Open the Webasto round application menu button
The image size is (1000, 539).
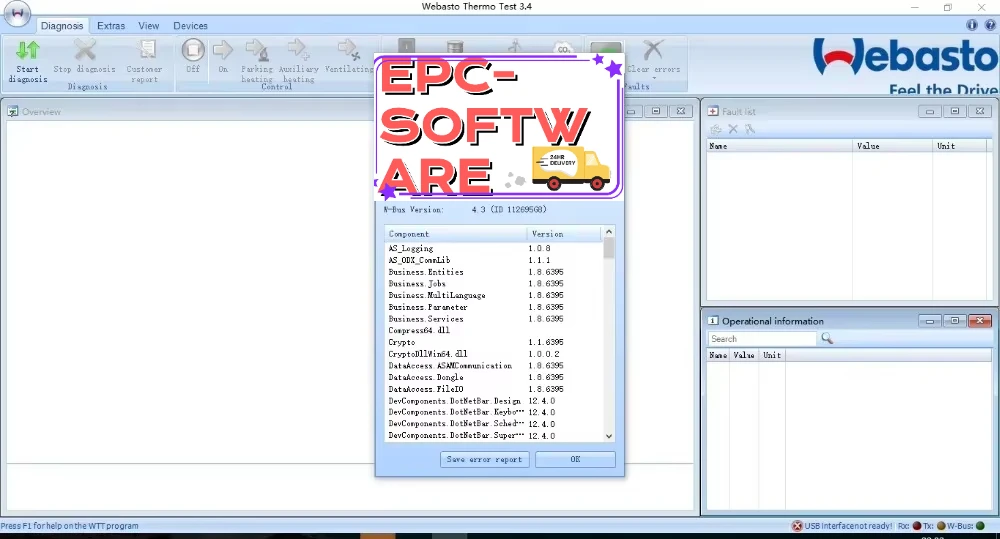click(x=17, y=13)
